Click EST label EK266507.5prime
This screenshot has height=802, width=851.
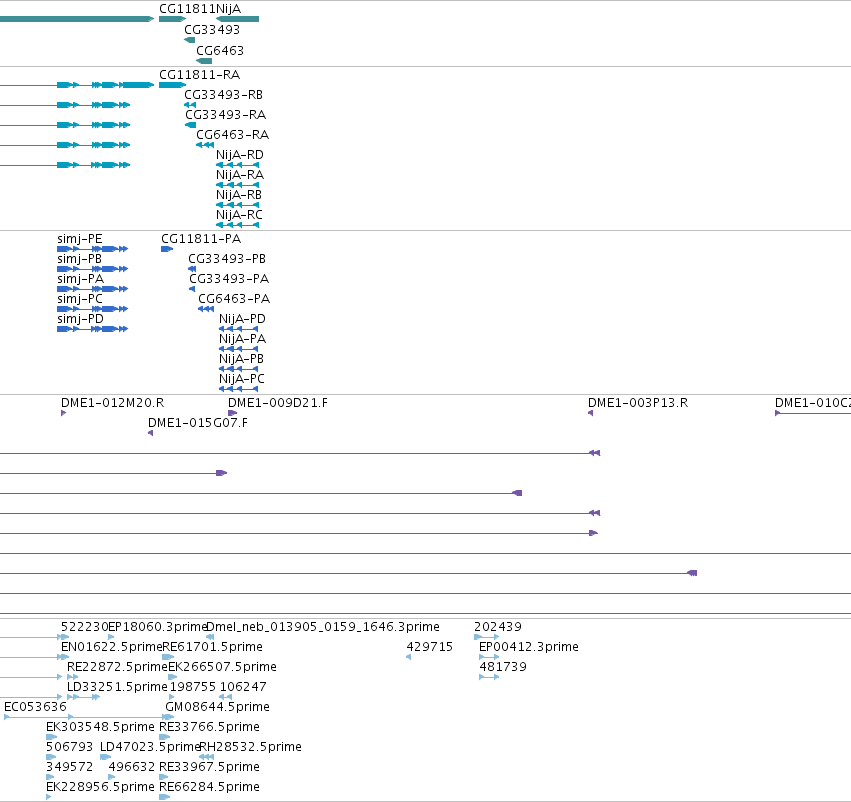(223, 667)
